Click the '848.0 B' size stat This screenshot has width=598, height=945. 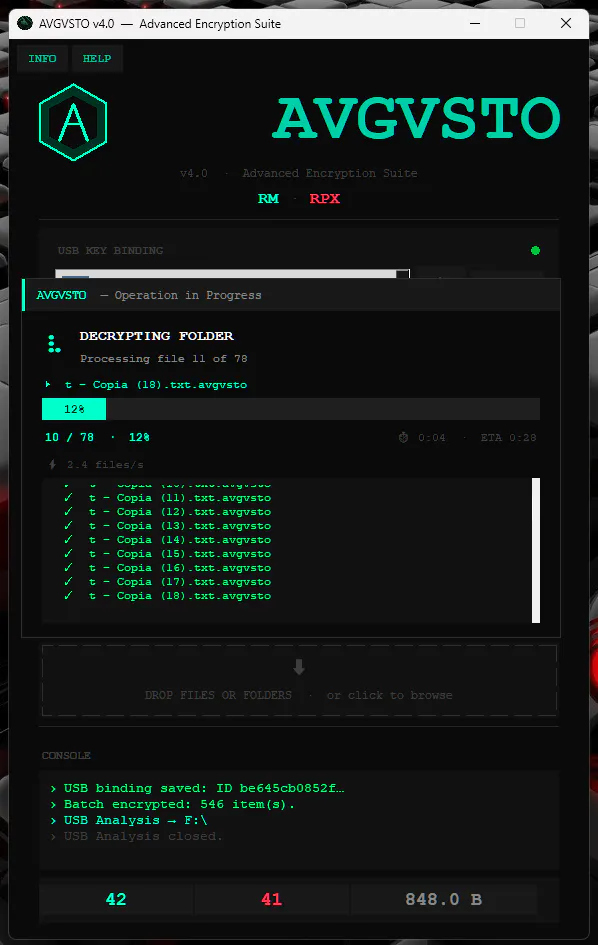[443, 900]
